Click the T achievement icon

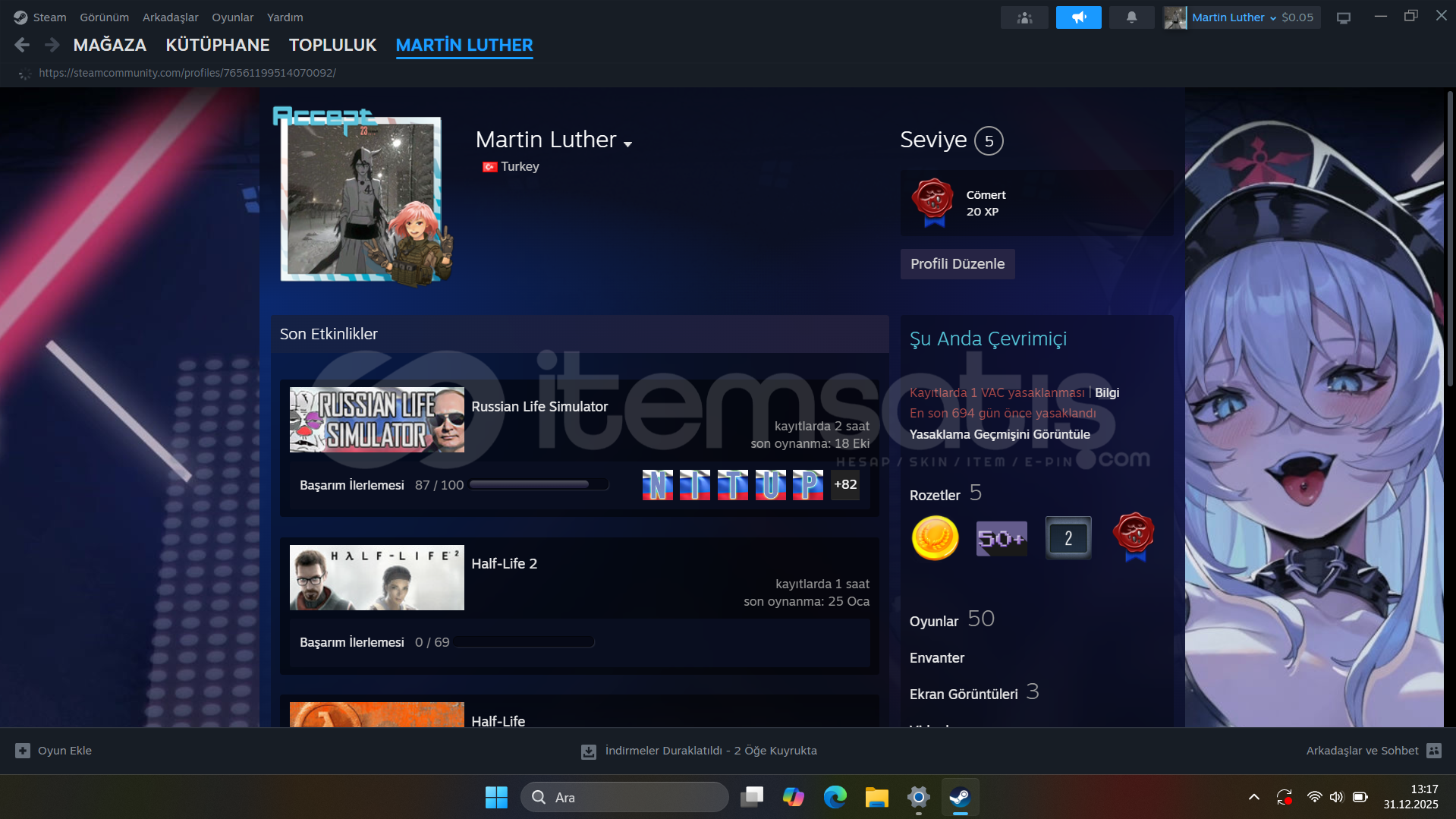732,485
